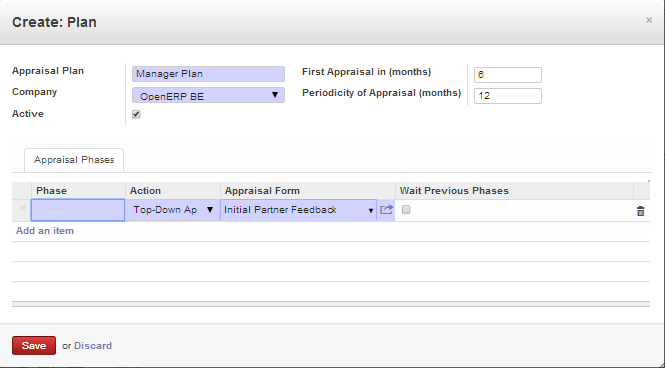
Task: Click the Save button
Action: point(34,346)
